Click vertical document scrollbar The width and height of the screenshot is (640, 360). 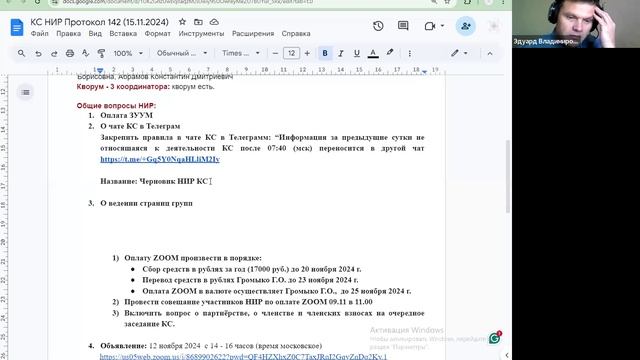coord(508,176)
